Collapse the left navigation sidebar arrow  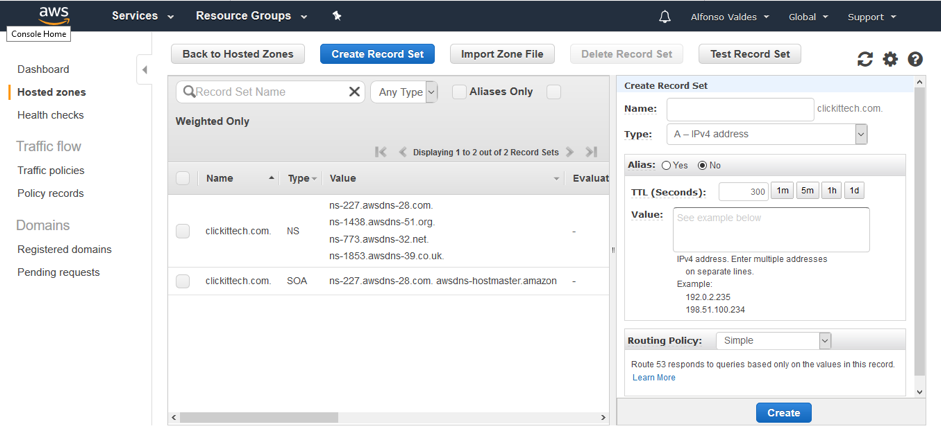[144, 70]
